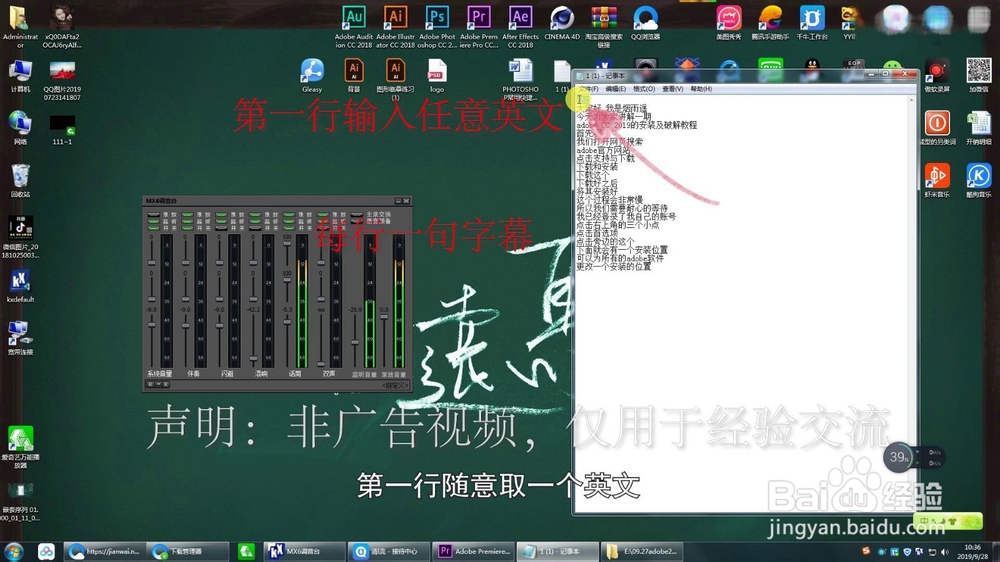Select the 开销明细 spreadsheet icon
The height and width of the screenshot is (562, 1000).
pyautogui.click(x=978, y=128)
